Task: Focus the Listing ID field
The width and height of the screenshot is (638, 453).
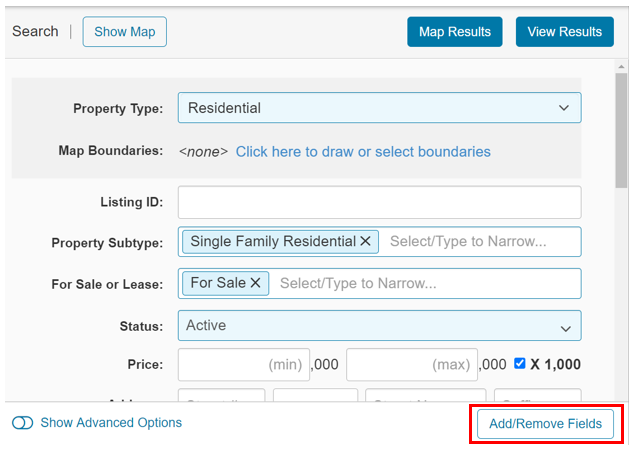Action: tap(379, 202)
